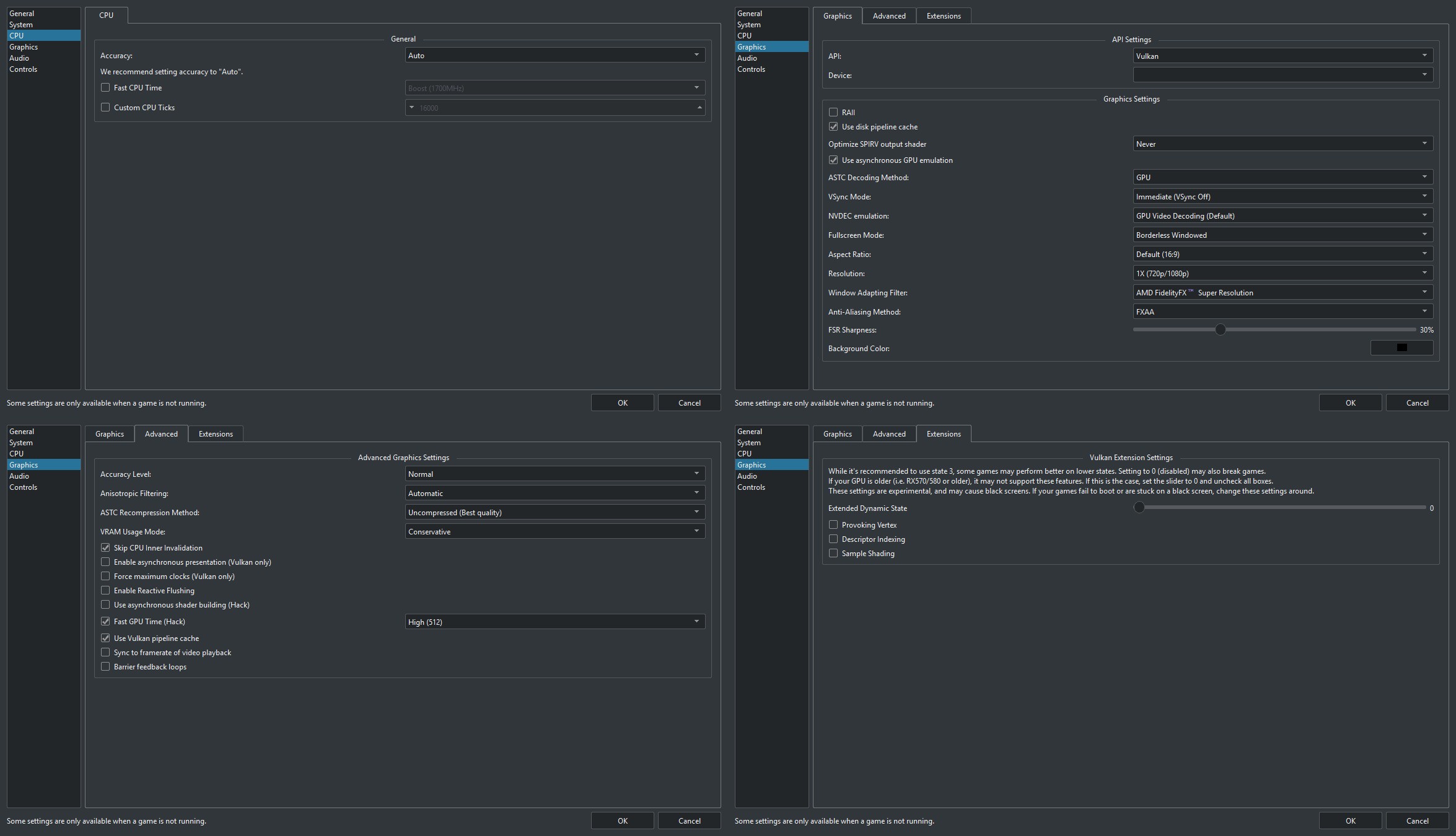Check the Custom CPU Ticks option
1456x836 pixels.
pyautogui.click(x=105, y=108)
